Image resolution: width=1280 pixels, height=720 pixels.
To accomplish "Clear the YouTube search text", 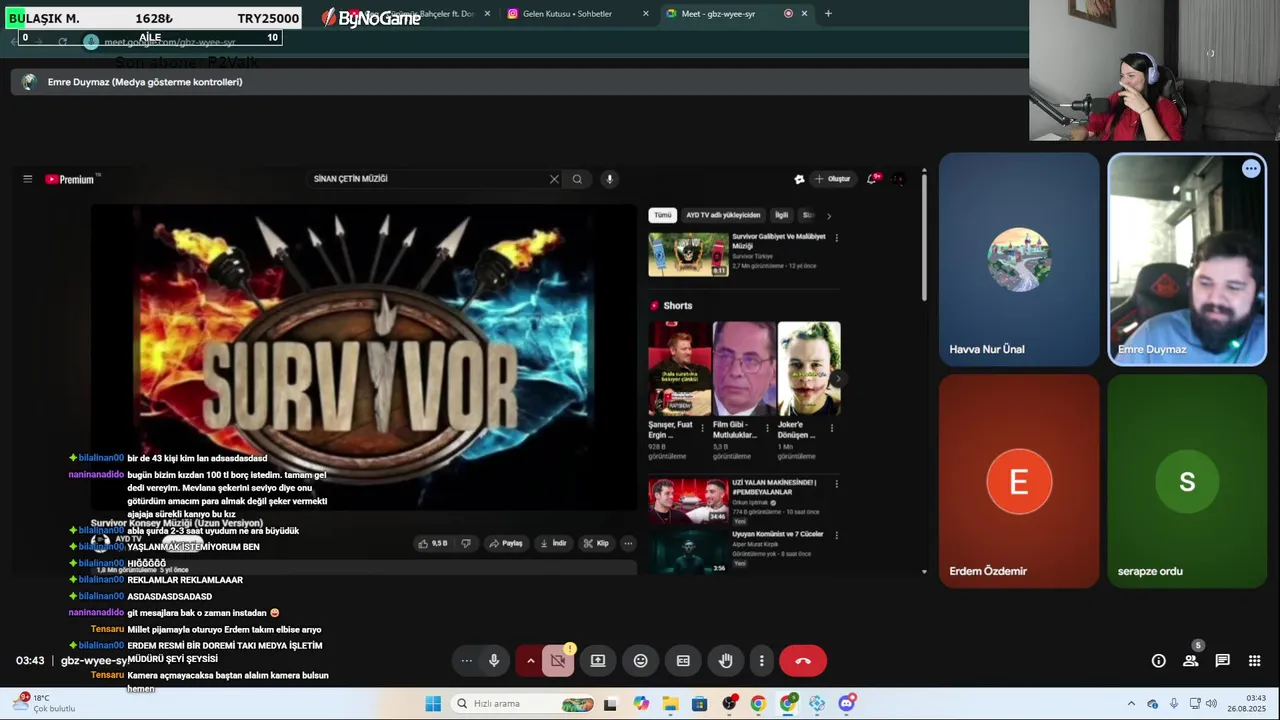I will (554, 179).
